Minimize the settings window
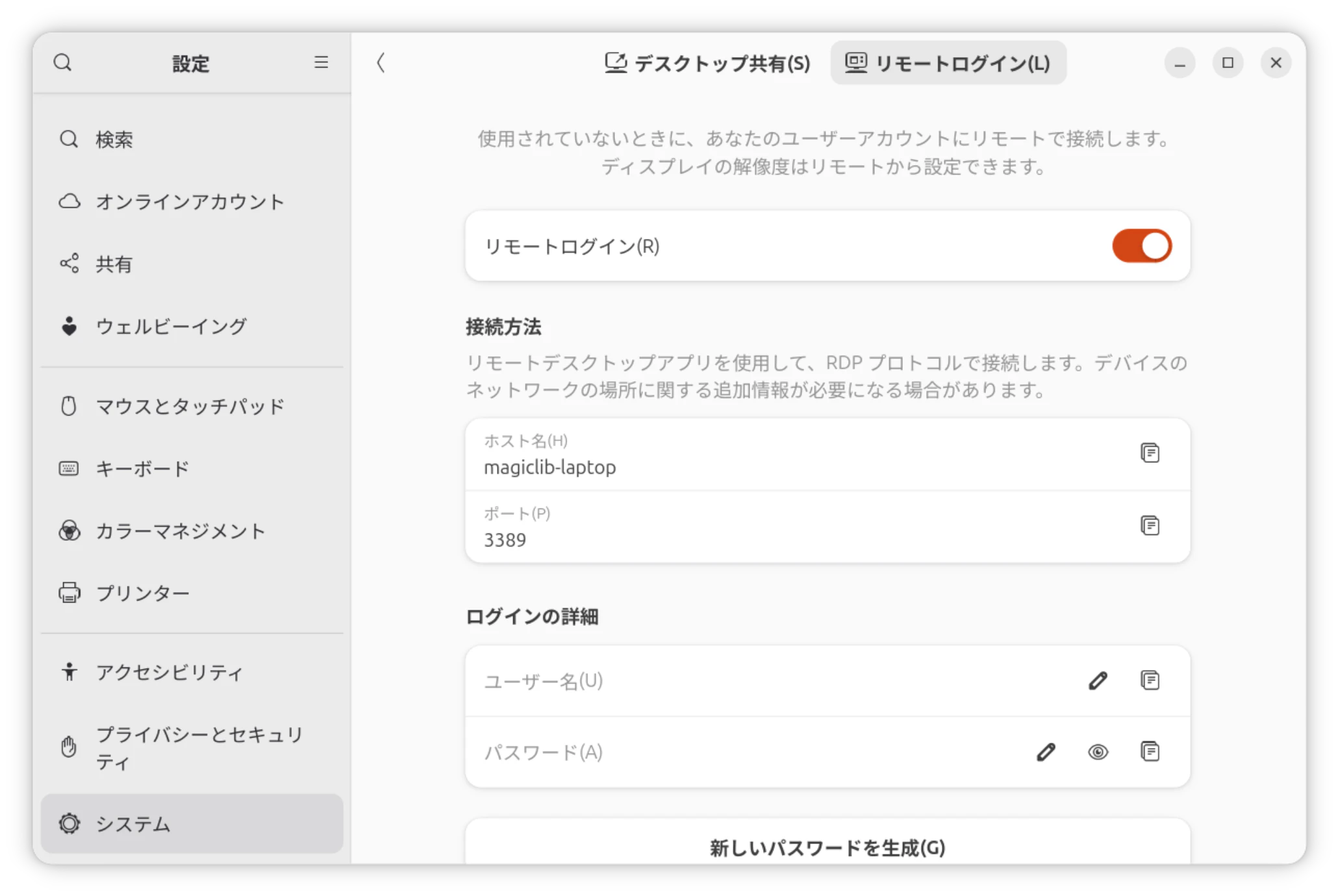The height and width of the screenshot is (896, 1338). [x=1180, y=63]
